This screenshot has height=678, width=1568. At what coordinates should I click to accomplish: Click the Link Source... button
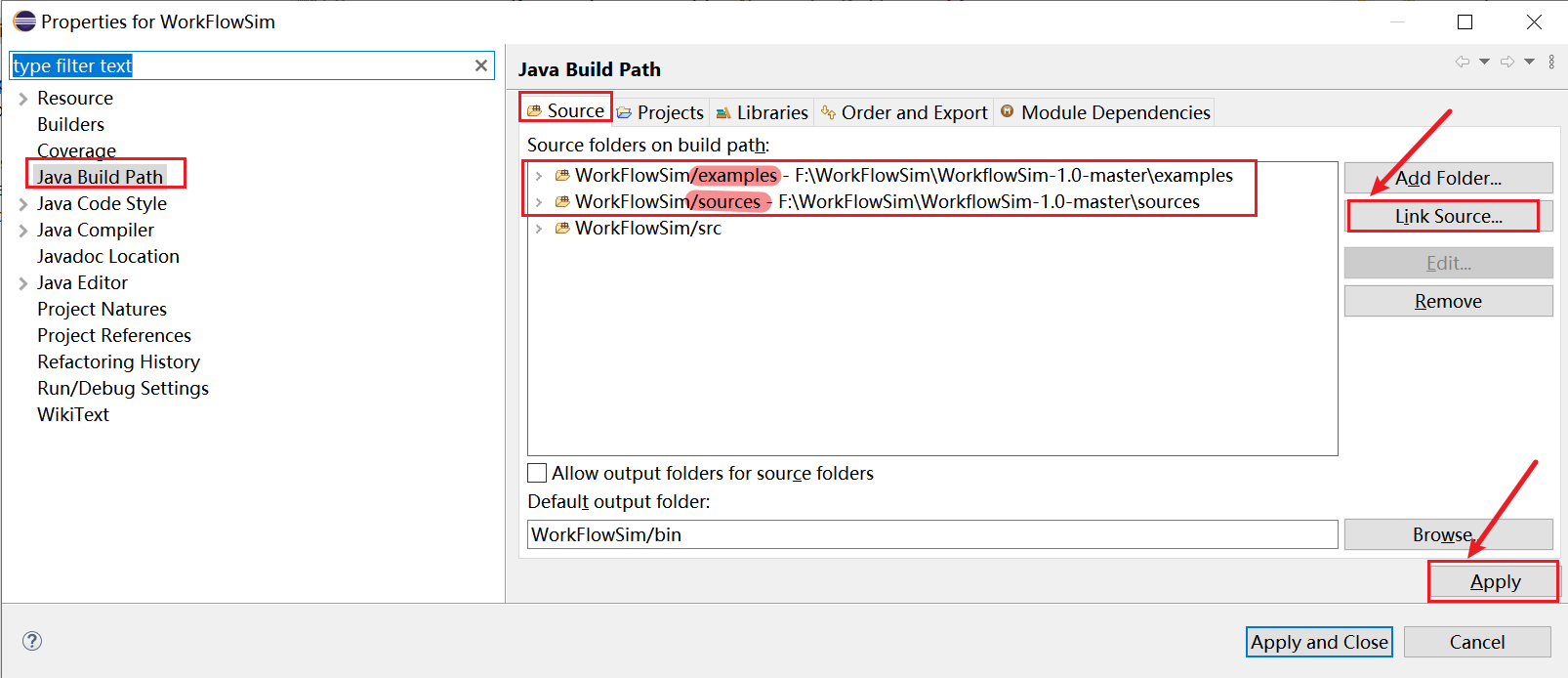pos(1448,216)
